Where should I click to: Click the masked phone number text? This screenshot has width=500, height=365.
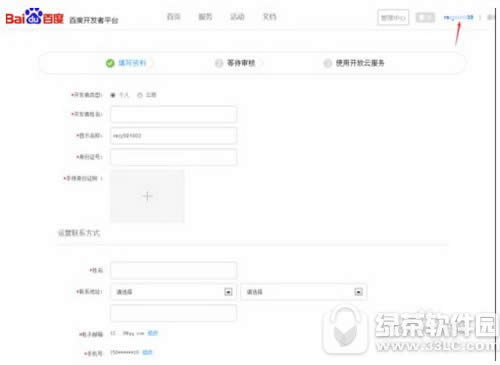[124, 352]
